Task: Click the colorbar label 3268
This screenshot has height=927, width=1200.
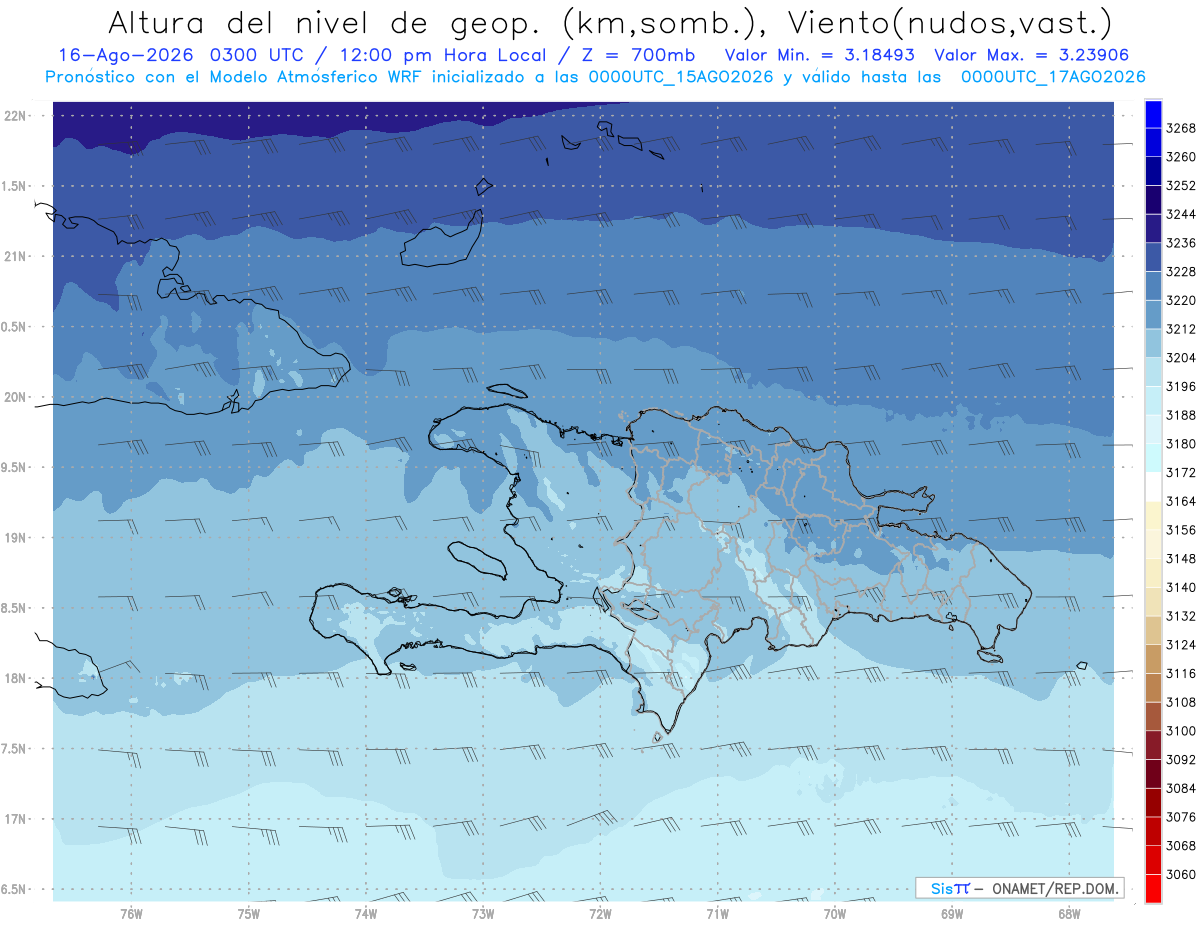Action: (1180, 128)
